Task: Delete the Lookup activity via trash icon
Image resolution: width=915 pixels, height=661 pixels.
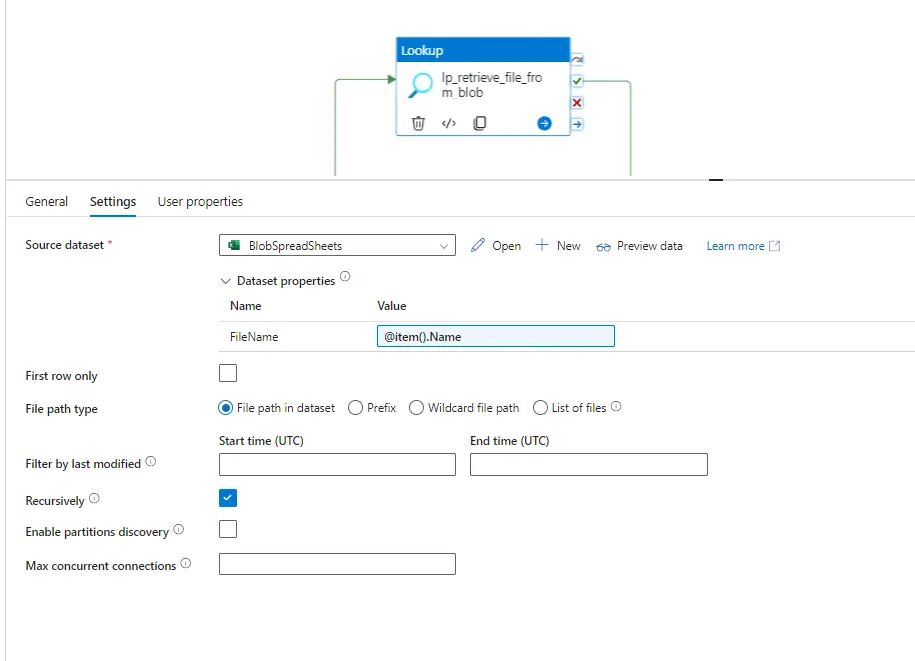Action: click(x=418, y=123)
